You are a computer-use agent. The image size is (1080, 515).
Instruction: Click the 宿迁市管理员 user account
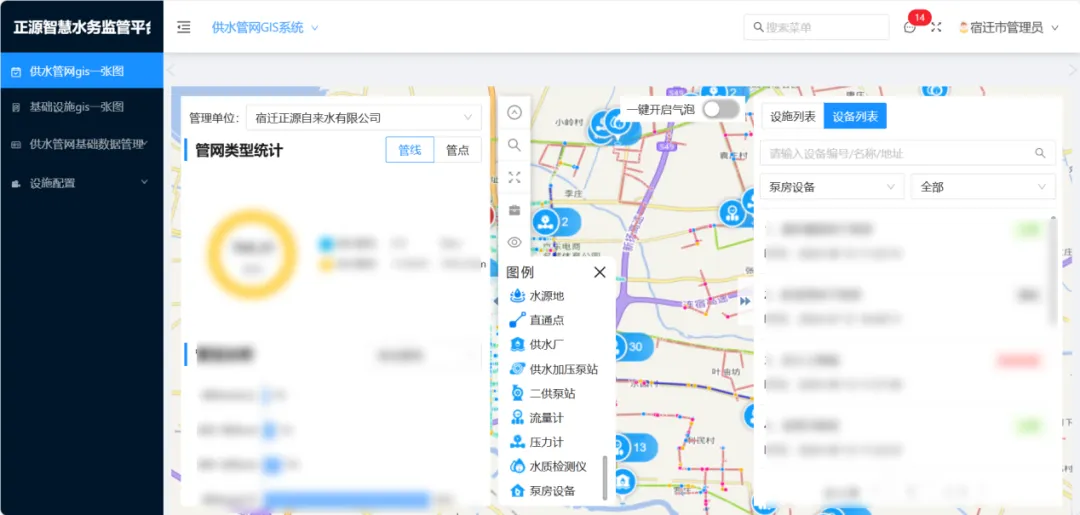[1007, 28]
